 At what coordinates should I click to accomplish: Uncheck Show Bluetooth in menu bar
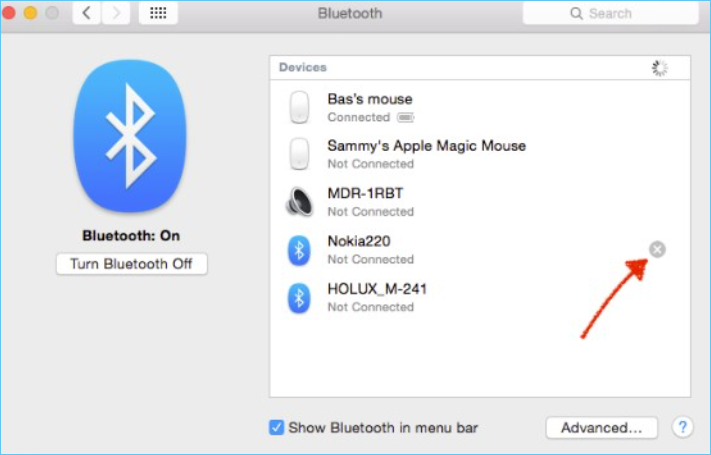pyautogui.click(x=277, y=427)
